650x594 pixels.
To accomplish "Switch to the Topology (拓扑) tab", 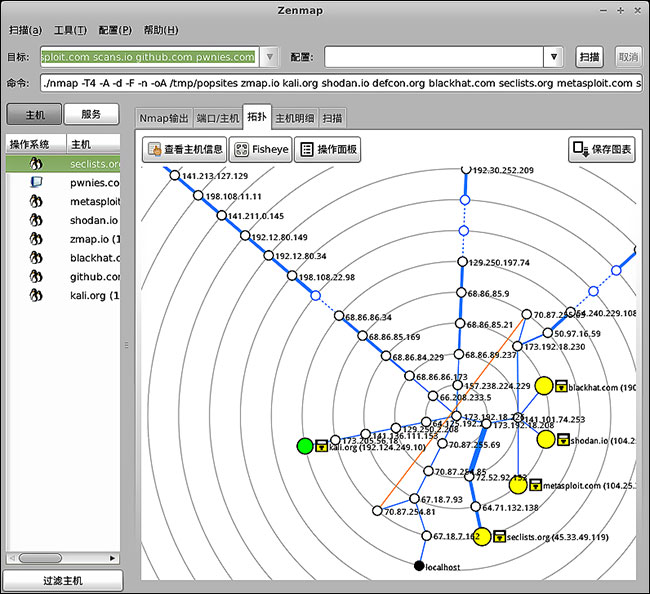I will coord(257,117).
